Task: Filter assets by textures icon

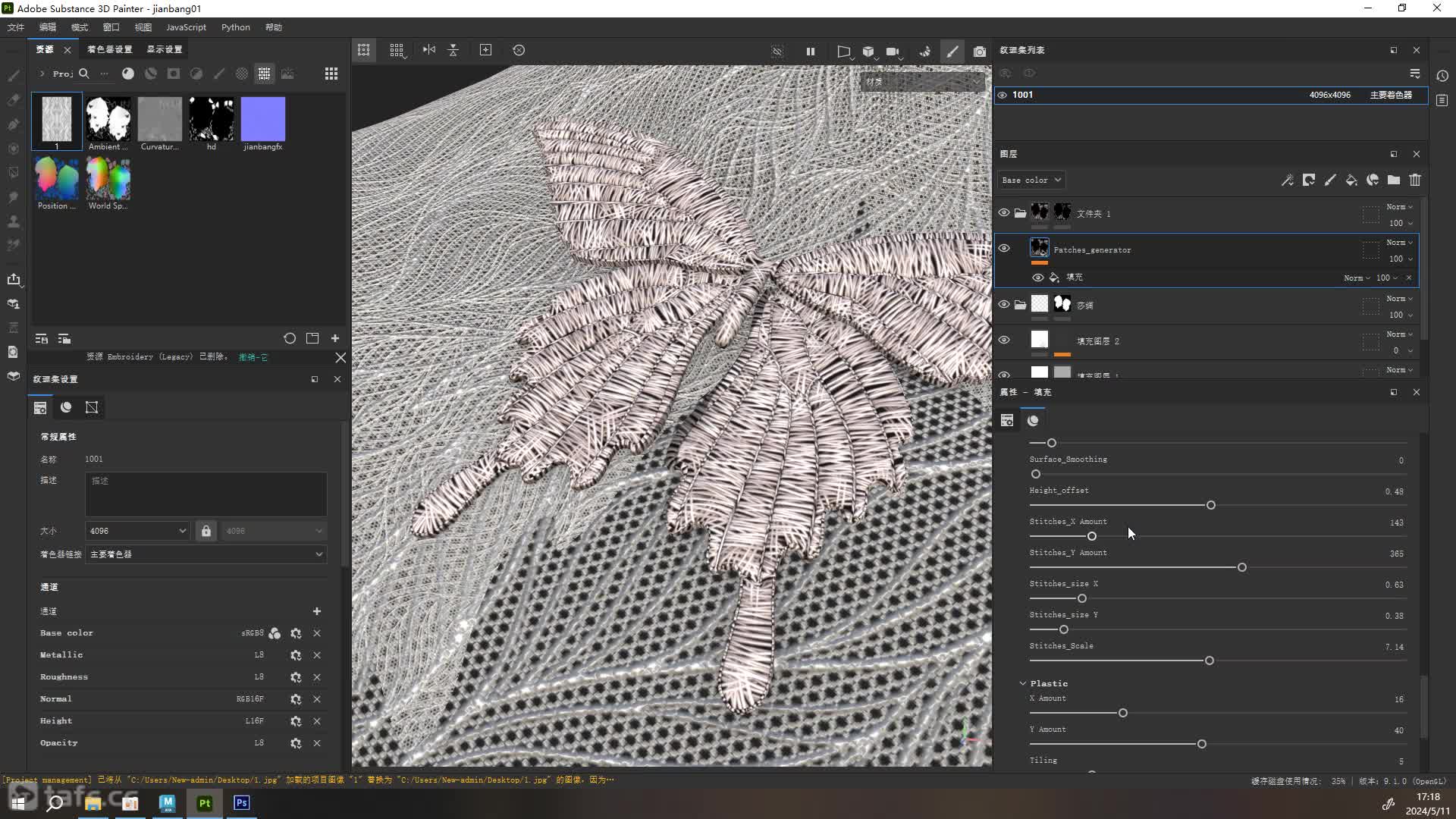Action: pyautogui.click(x=264, y=74)
